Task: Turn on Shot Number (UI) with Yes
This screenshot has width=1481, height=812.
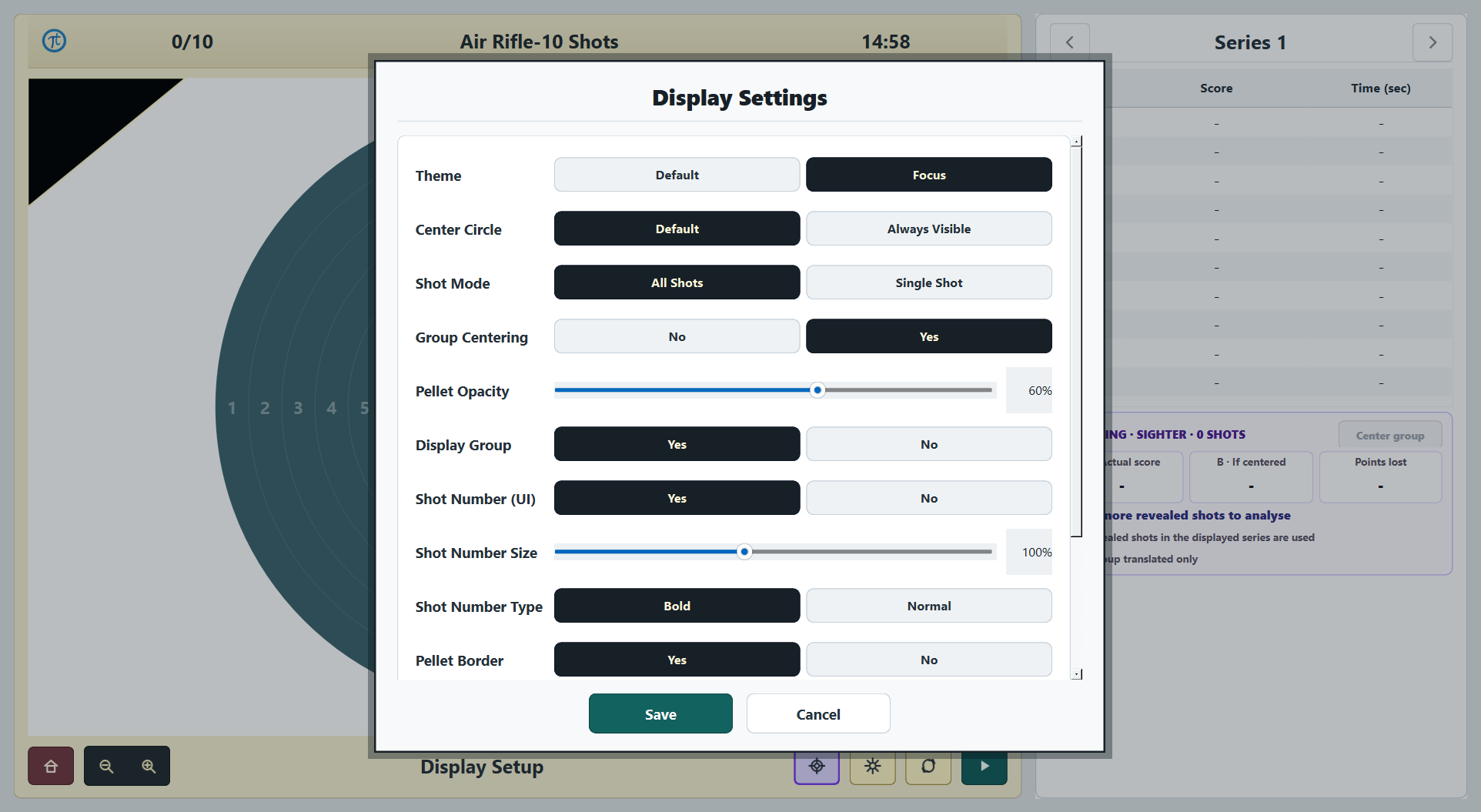Action: point(677,498)
